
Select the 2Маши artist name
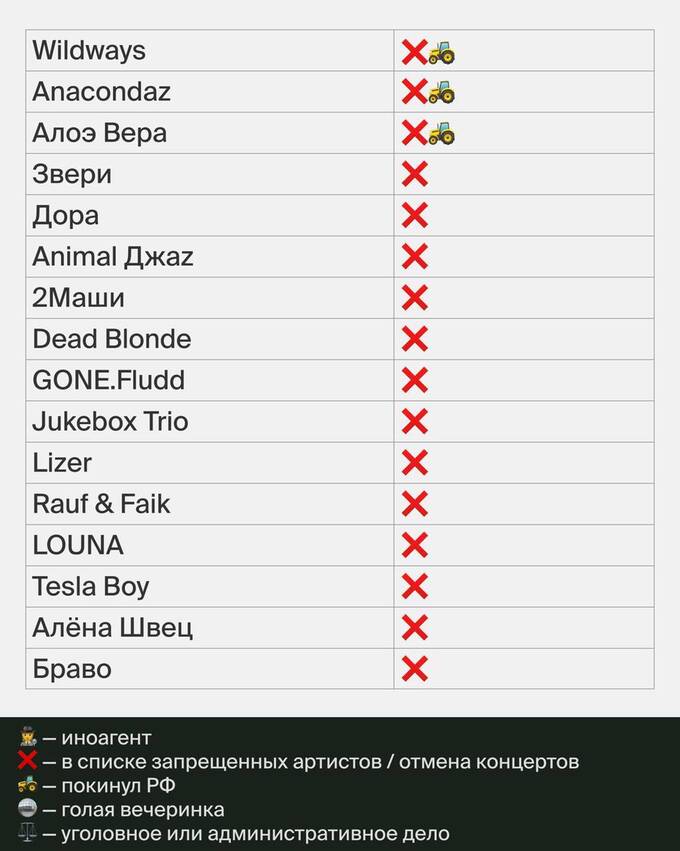click(78, 298)
